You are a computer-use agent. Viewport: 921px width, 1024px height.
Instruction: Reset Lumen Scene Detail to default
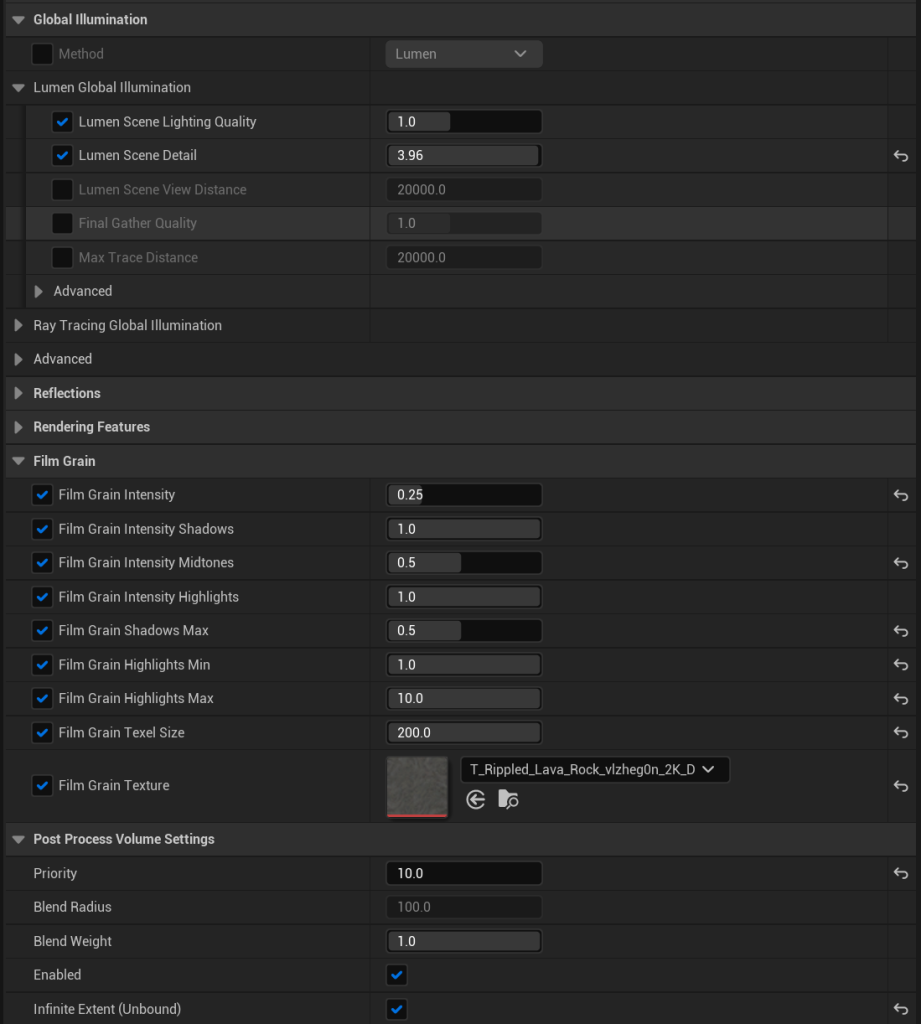[900, 156]
